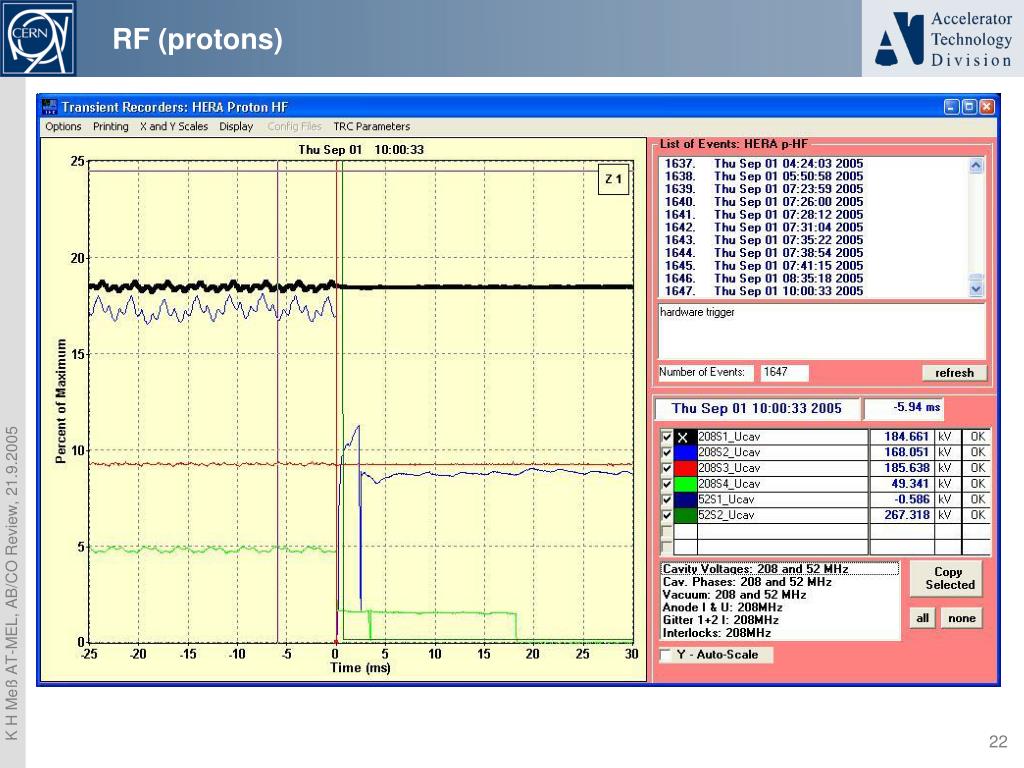Screen dimensions: 1024x768
Task: Click the Accelerator Technology Division logo
Action: [942, 40]
